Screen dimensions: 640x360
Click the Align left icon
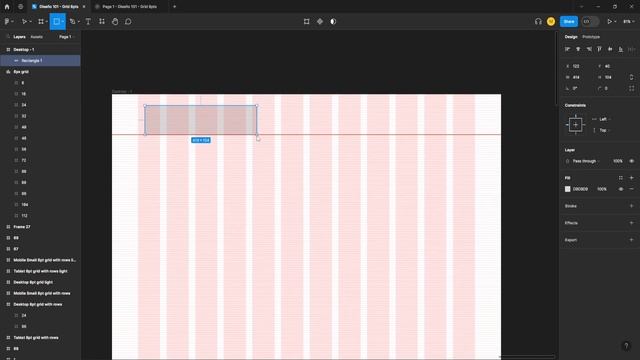[567, 49]
